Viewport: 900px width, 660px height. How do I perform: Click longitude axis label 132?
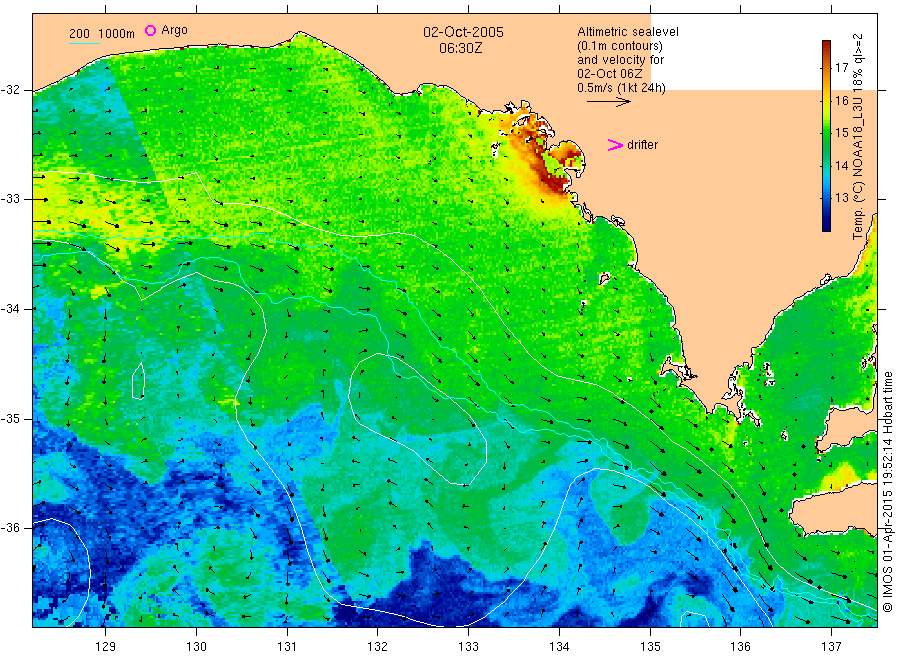[x=378, y=647]
